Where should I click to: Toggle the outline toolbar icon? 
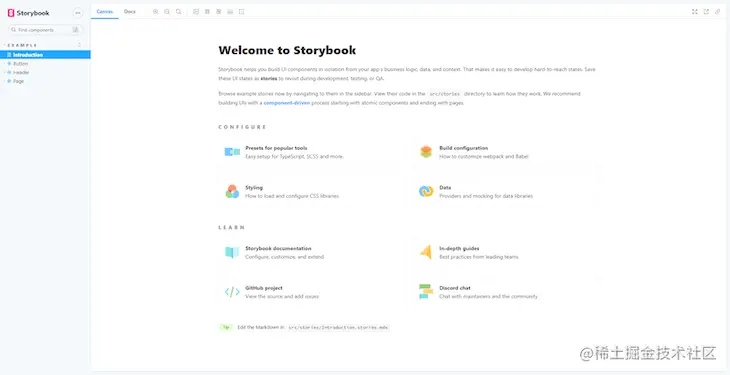[241, 12]
